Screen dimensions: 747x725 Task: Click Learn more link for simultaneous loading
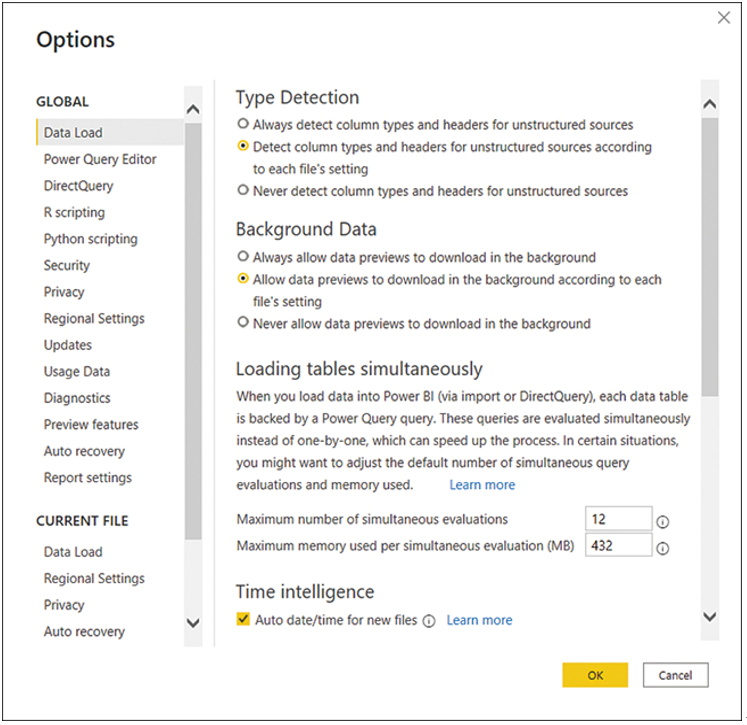click(x=482, y=485)
